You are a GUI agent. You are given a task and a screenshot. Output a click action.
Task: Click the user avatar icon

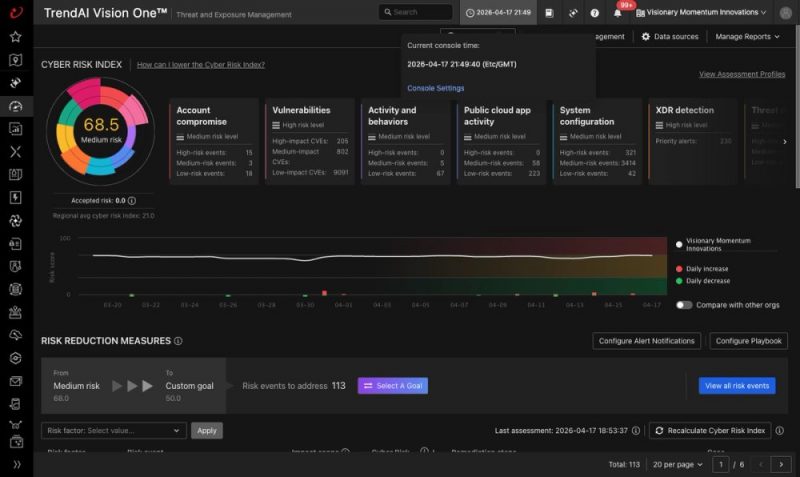786,13
